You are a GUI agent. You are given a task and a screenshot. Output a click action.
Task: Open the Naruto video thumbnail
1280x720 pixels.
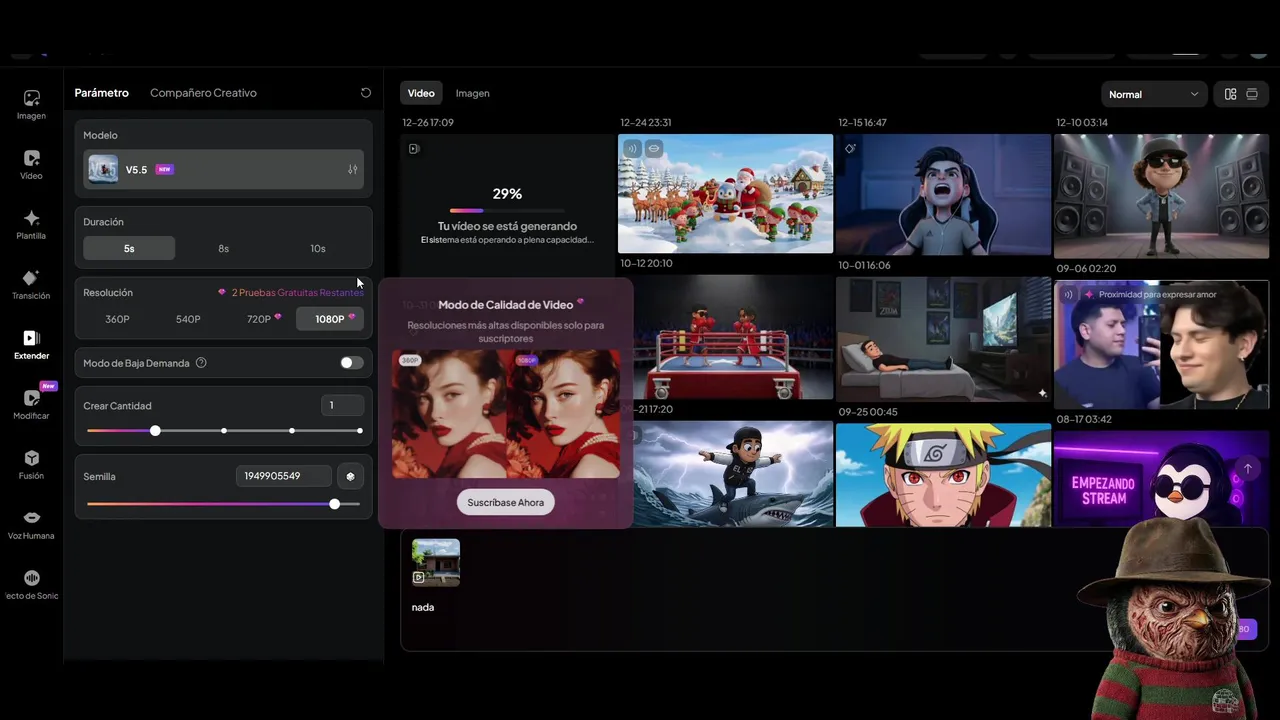click(943, 475)
